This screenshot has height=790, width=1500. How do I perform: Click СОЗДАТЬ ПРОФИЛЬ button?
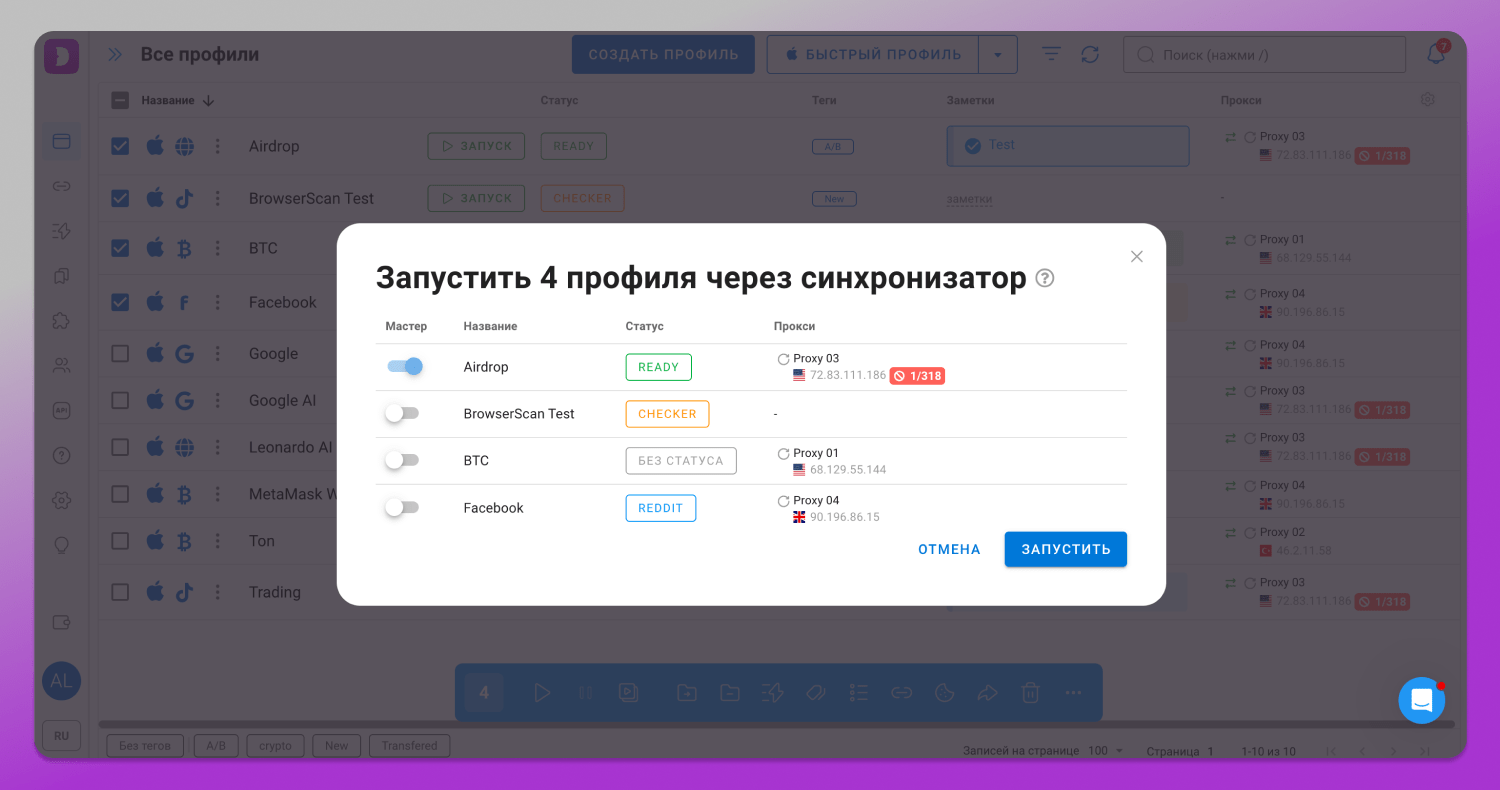(663, 55)
